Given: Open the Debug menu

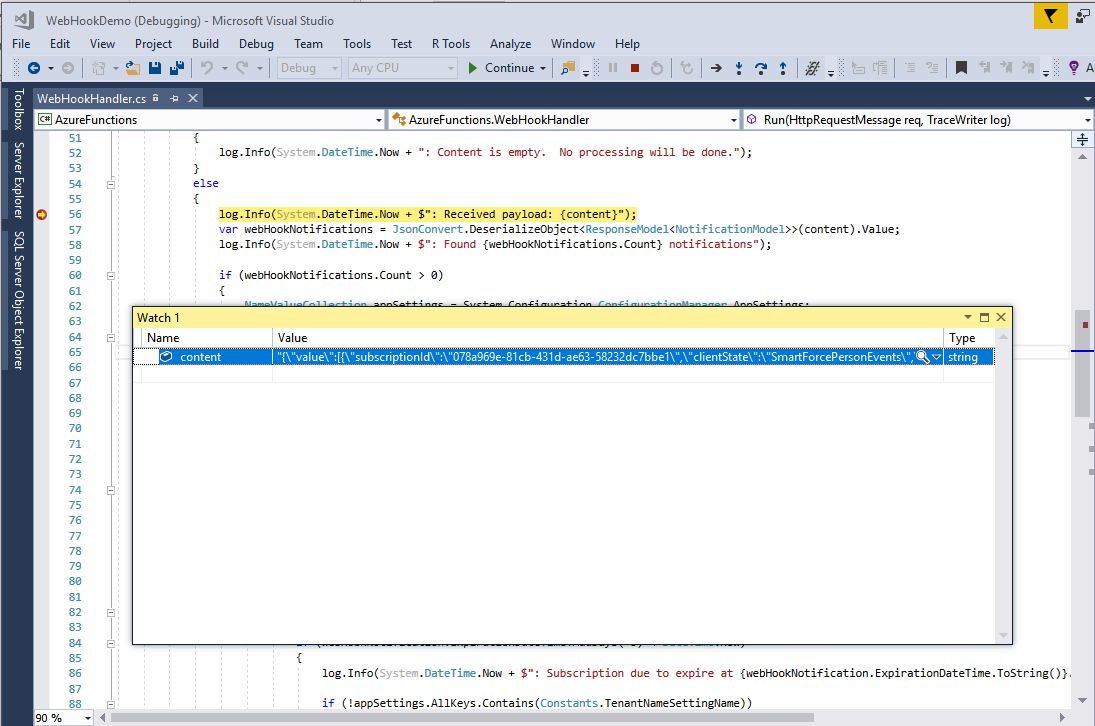Looking at the screenshot, I should point(256,43).
